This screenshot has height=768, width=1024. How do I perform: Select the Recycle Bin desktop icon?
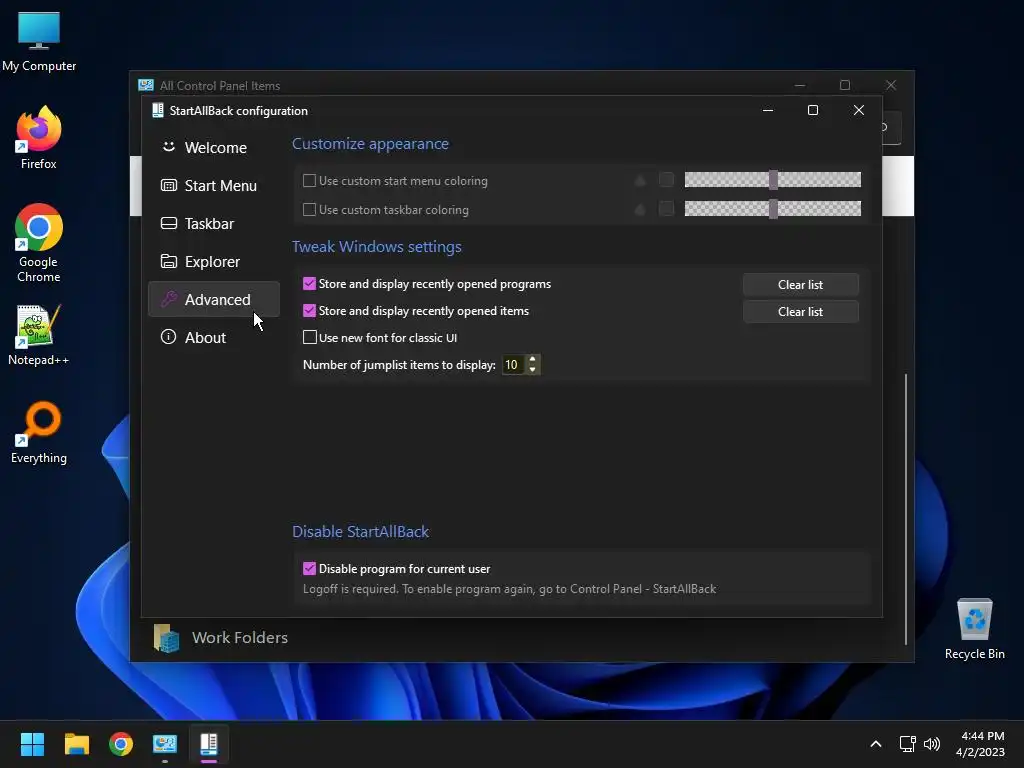click(x=974, y=629)
